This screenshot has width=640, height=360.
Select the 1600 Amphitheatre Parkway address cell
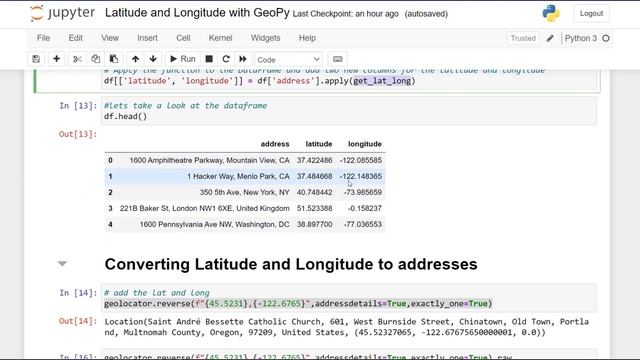[x=209, y=160]
